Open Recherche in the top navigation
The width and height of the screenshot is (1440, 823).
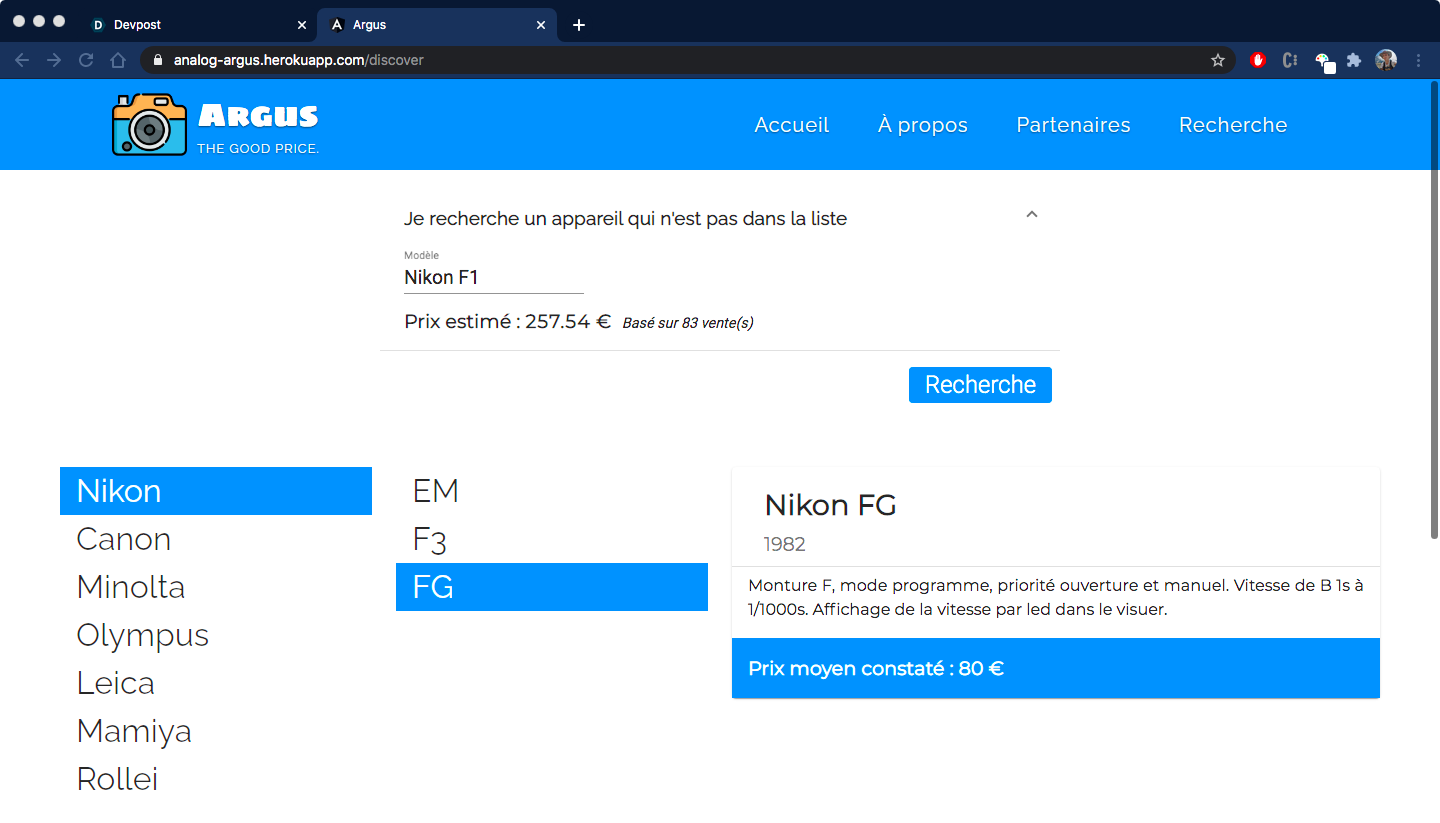coord(1233,125)
